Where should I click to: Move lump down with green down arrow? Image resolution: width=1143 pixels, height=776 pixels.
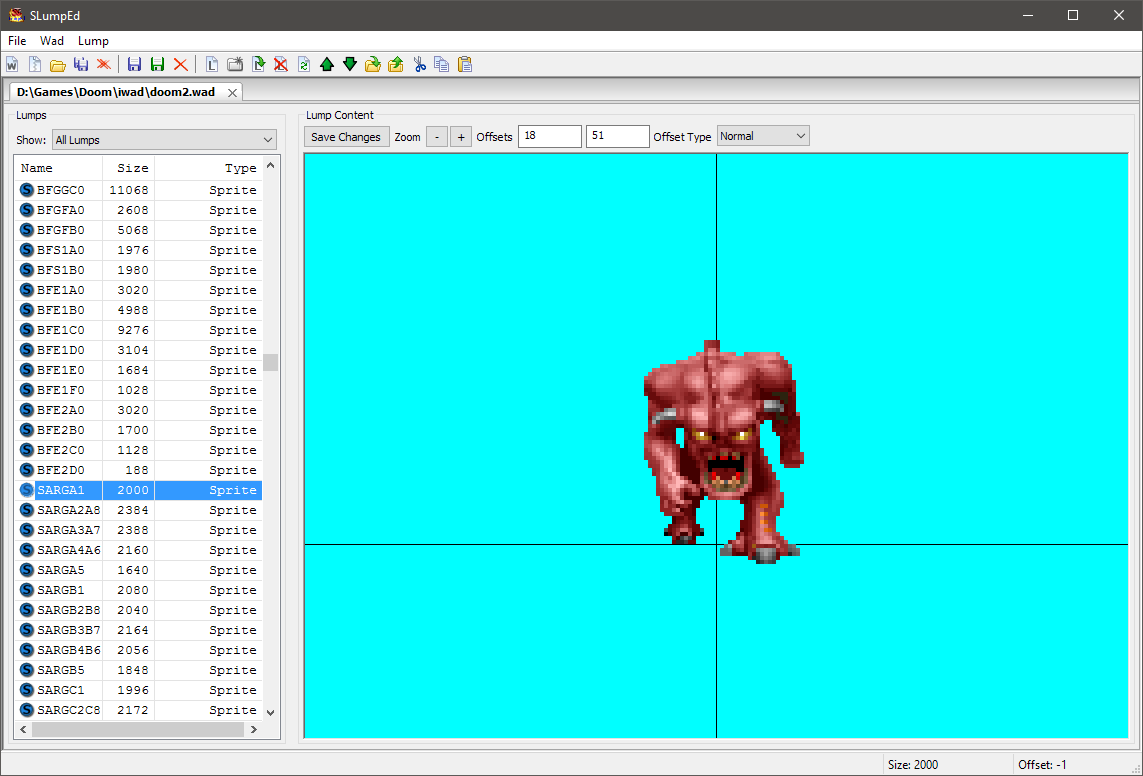pos(350,65)
